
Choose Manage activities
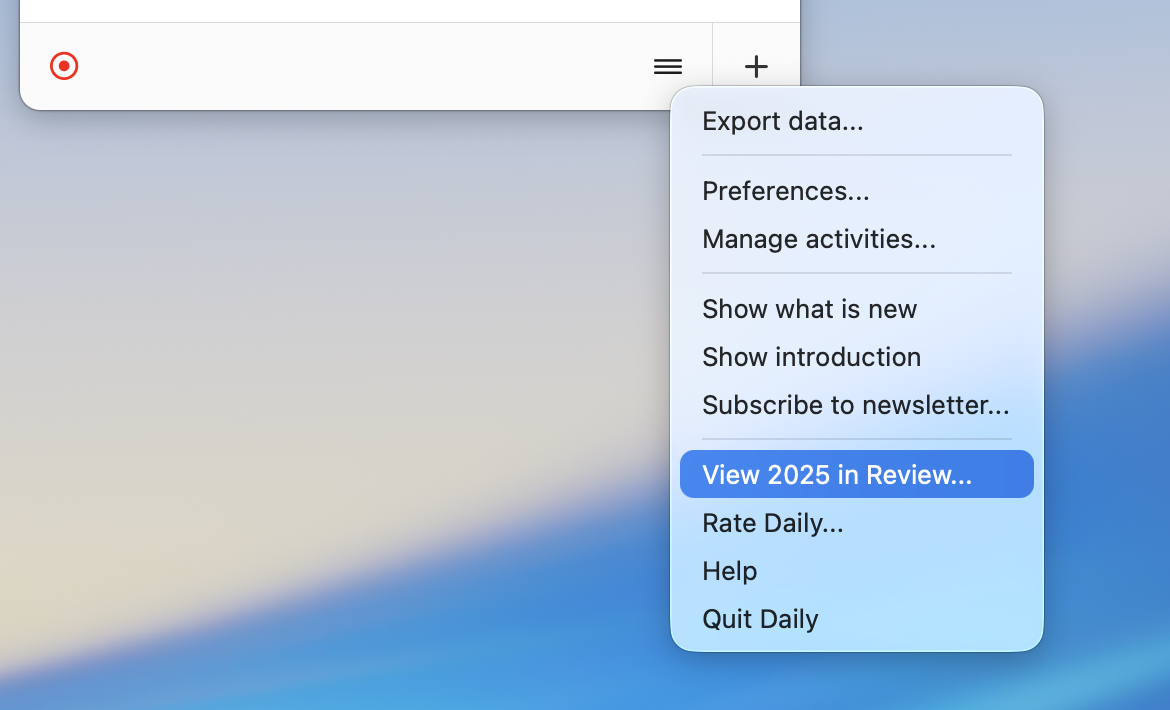[x=818, y=239]
